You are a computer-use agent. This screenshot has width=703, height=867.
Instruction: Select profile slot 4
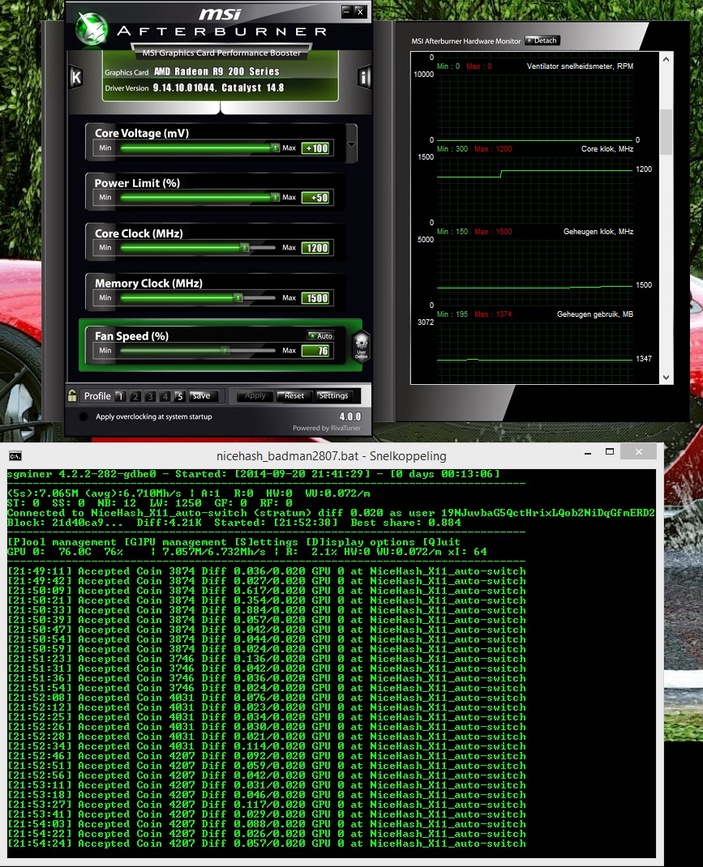[164, 396]
